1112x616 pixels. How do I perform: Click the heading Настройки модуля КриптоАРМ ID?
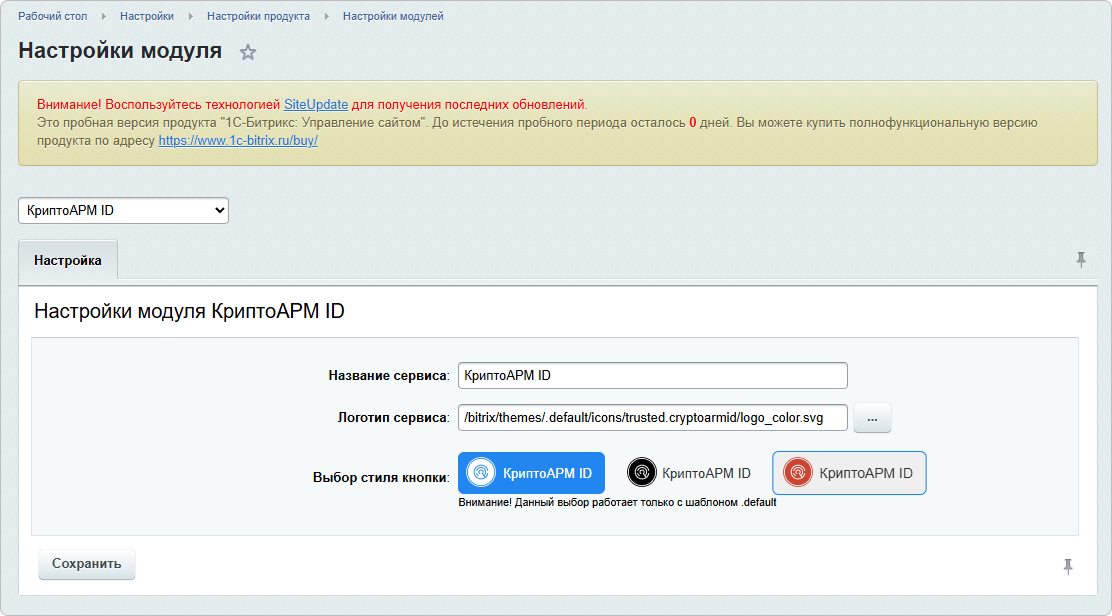189,311
